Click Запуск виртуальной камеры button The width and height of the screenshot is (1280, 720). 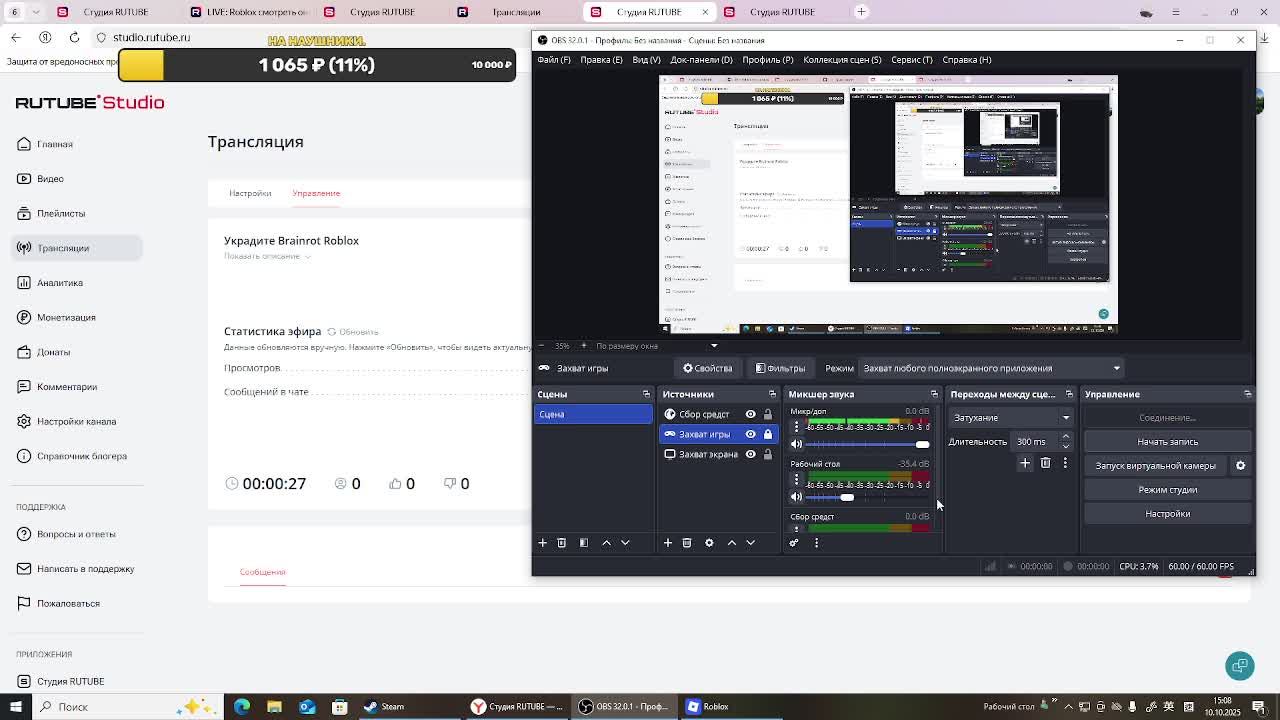tap(1155, 466)
